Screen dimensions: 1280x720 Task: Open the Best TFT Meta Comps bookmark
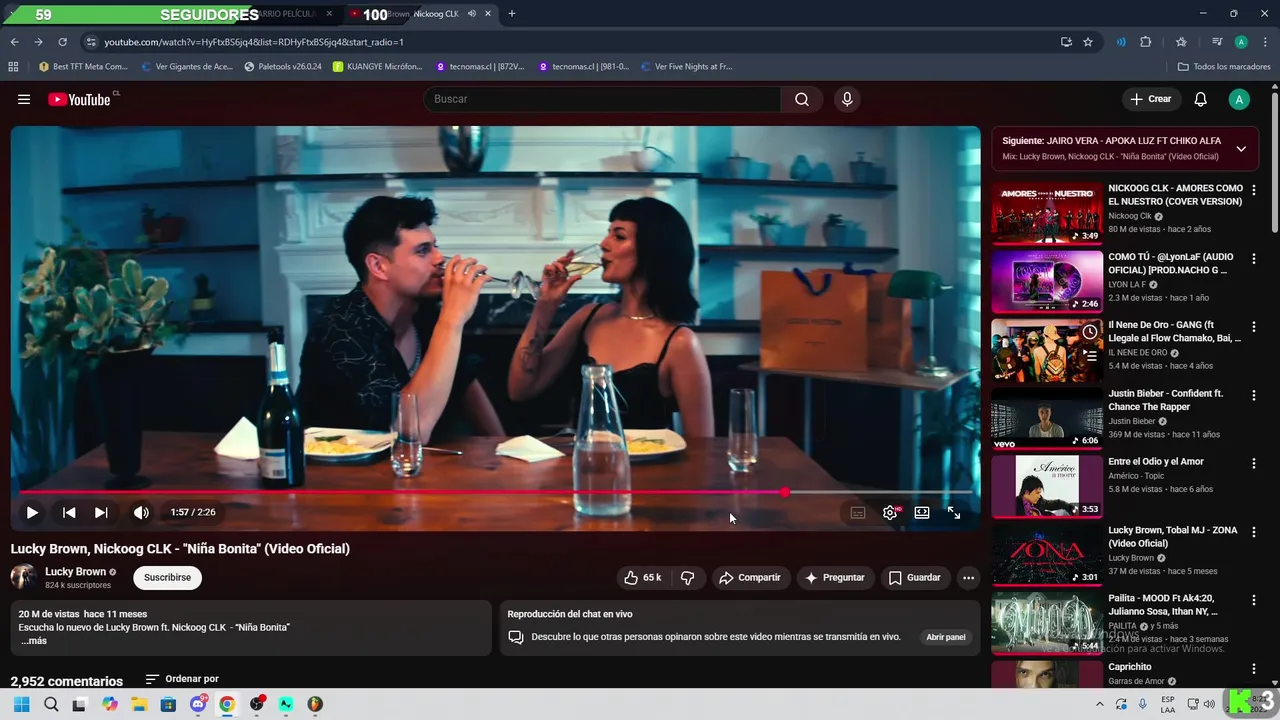coord(83,67)
